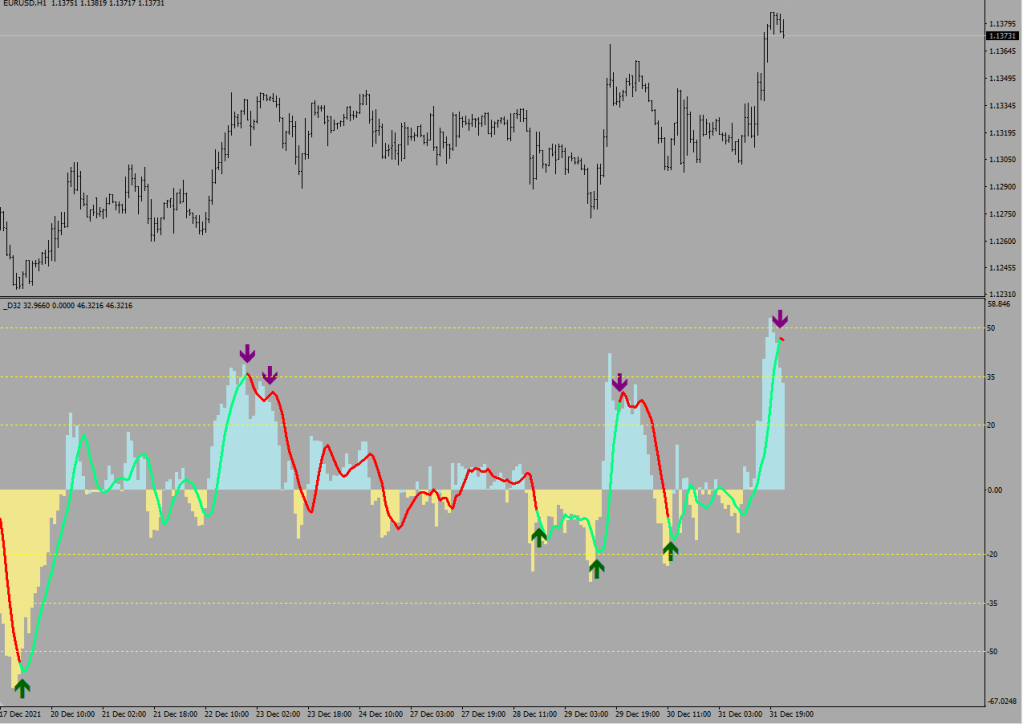Click the 27 Dec 03:00 time axis label
Screen dimensions: 1023x724
pyautogui.click(x=432, y=715)
